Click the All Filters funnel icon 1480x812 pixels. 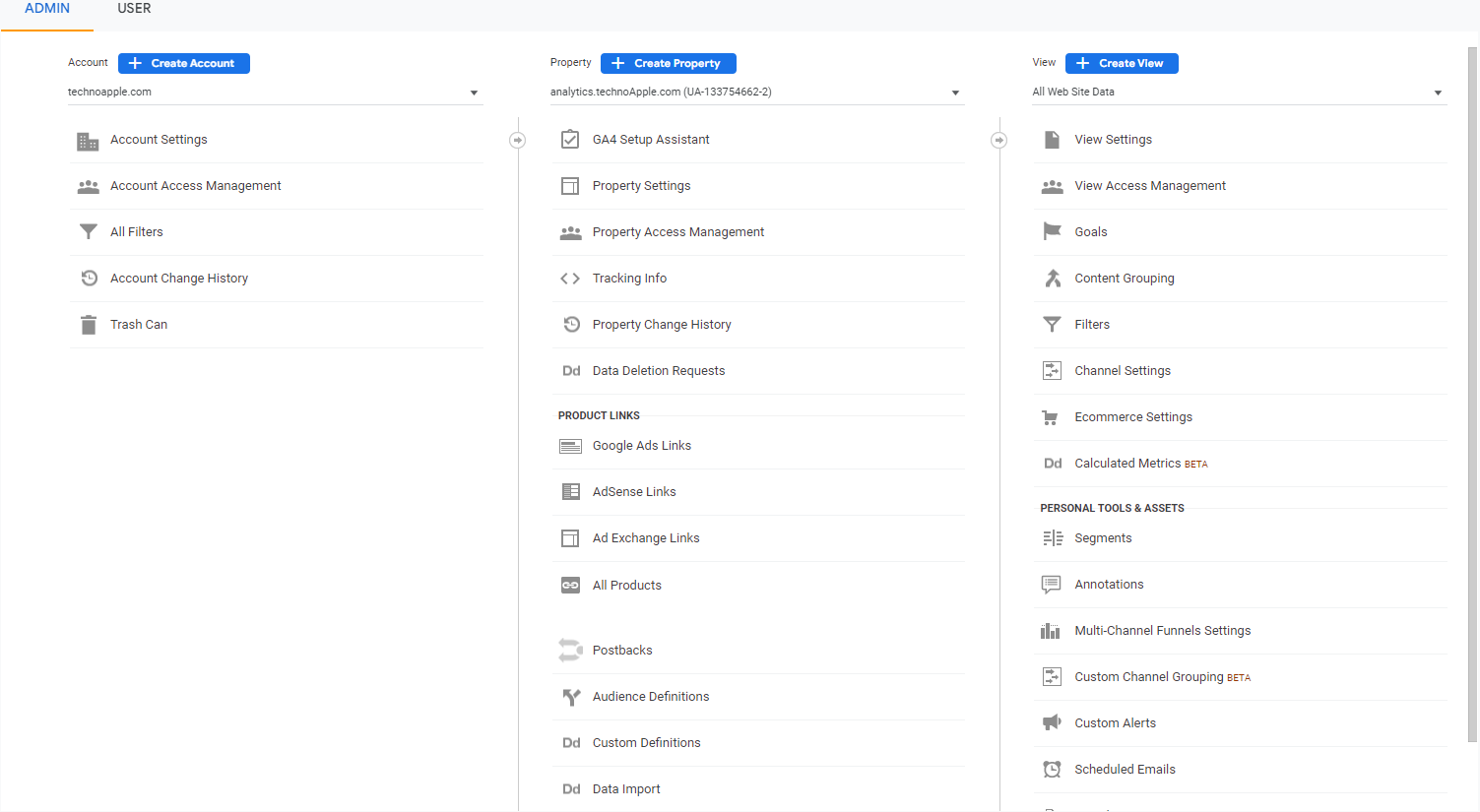pos(88,232)
